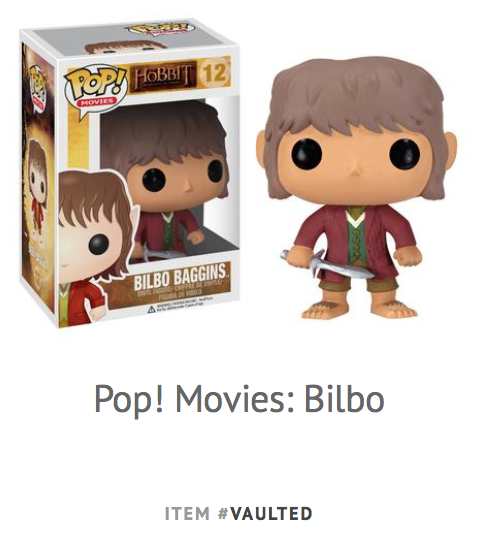Click The Hobbit logo banner on box
The width and height of the screenshot is (478, 548).
pos(163,78)
